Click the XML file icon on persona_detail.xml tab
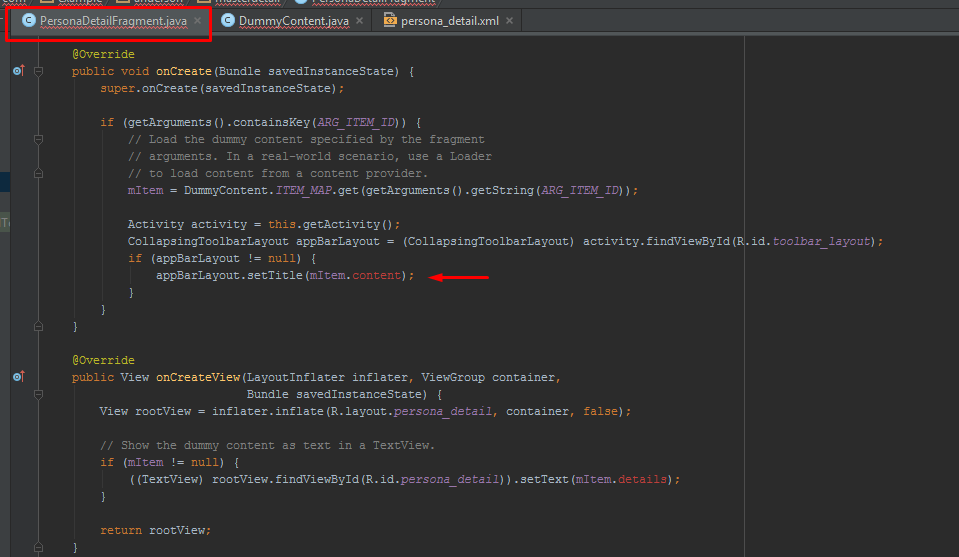Image resolution: width=959 pixels, height=557 pixels. (x=389, y=21)
